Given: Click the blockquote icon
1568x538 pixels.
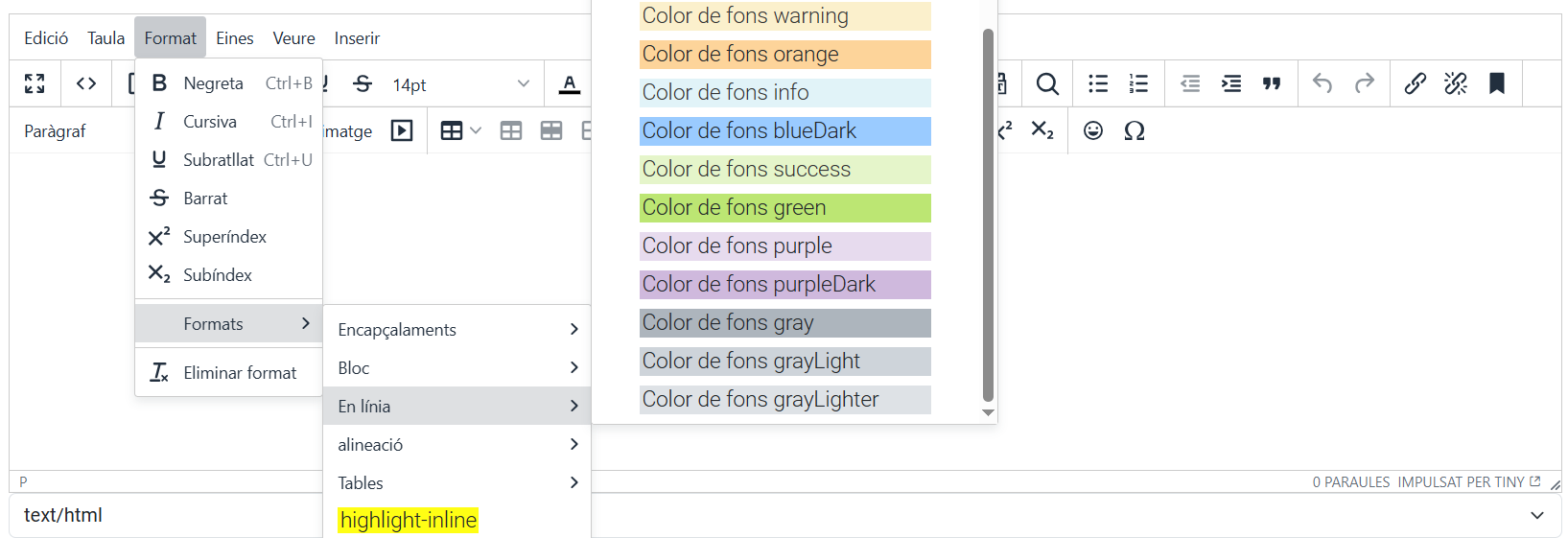Looking at the screenshot, I should 1272,84.
